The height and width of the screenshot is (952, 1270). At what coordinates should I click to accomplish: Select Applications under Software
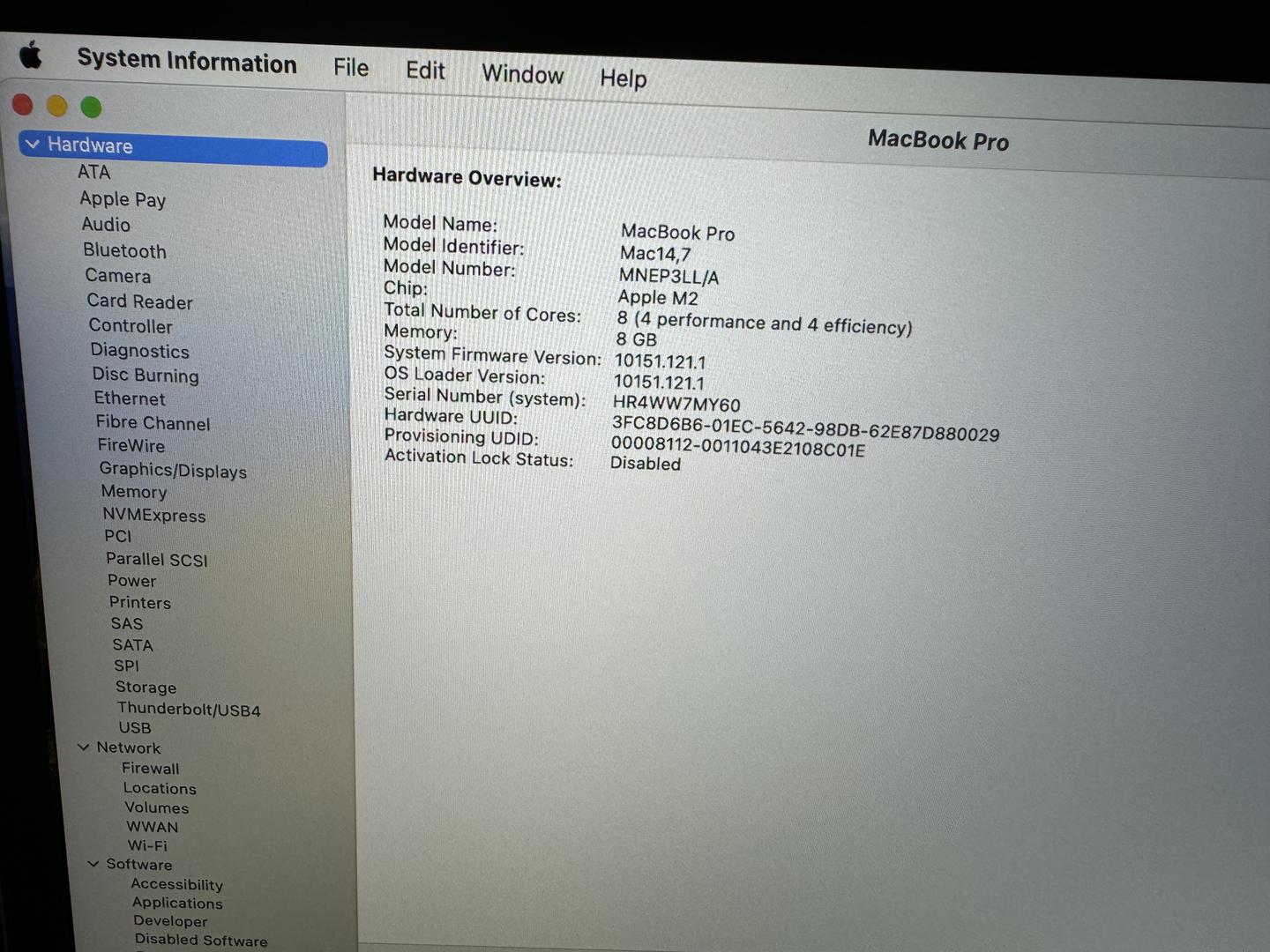pyautogui.click(x=176, y=904)
